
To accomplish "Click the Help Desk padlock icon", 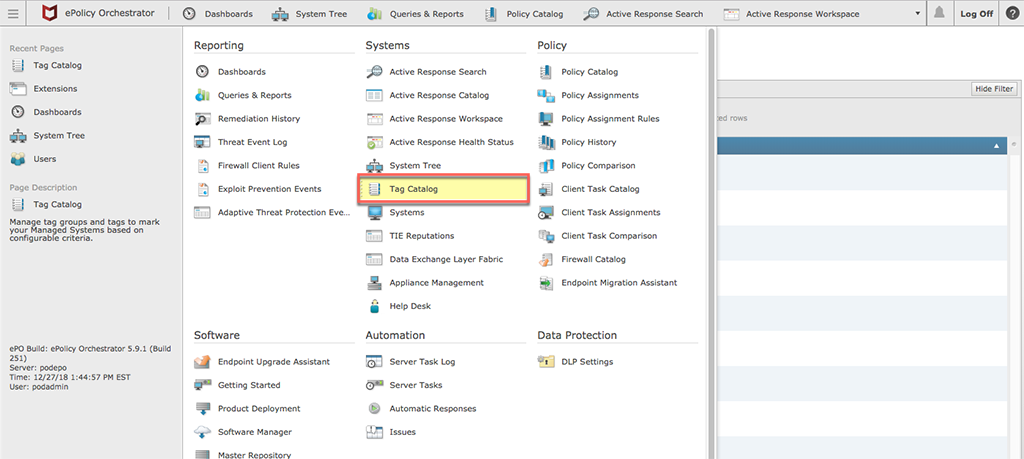I will [x=374, y=306].
